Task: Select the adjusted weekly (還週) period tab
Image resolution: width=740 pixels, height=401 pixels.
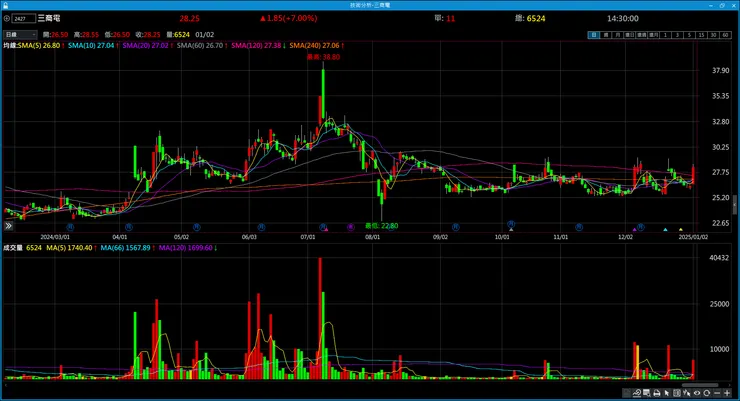Action: click(x=641, y=35)
